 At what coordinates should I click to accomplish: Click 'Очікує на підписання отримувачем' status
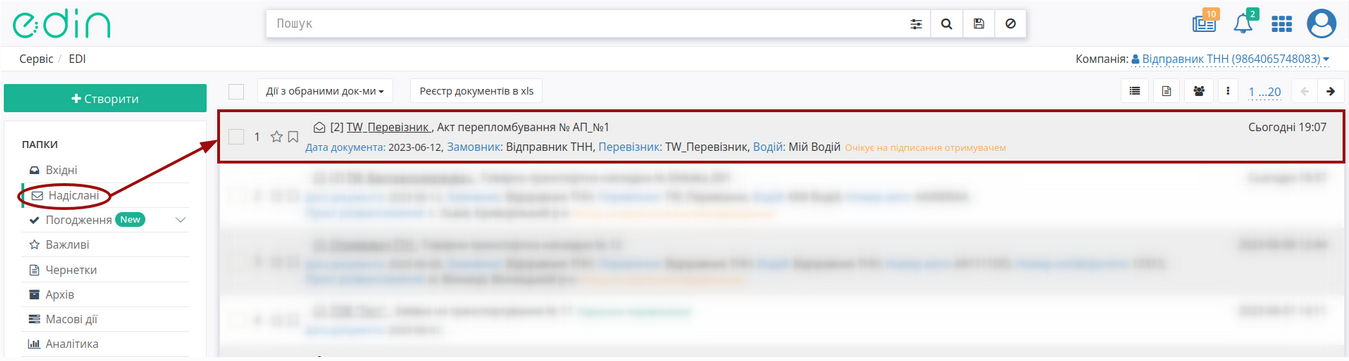pyautogui.click(x=925, y=147)
